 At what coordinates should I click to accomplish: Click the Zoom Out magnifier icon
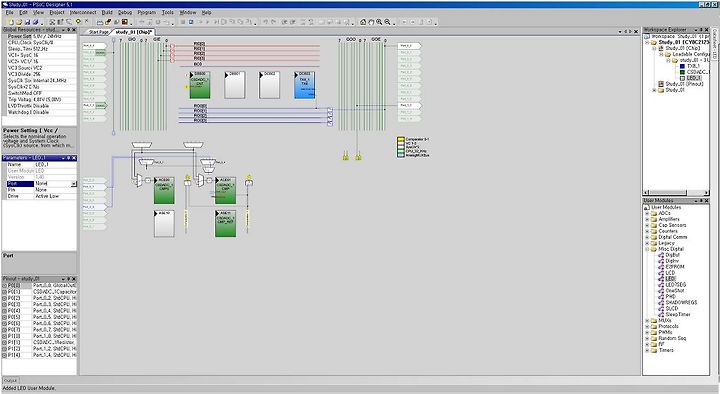pyautogui.click(x=388, y=22)
